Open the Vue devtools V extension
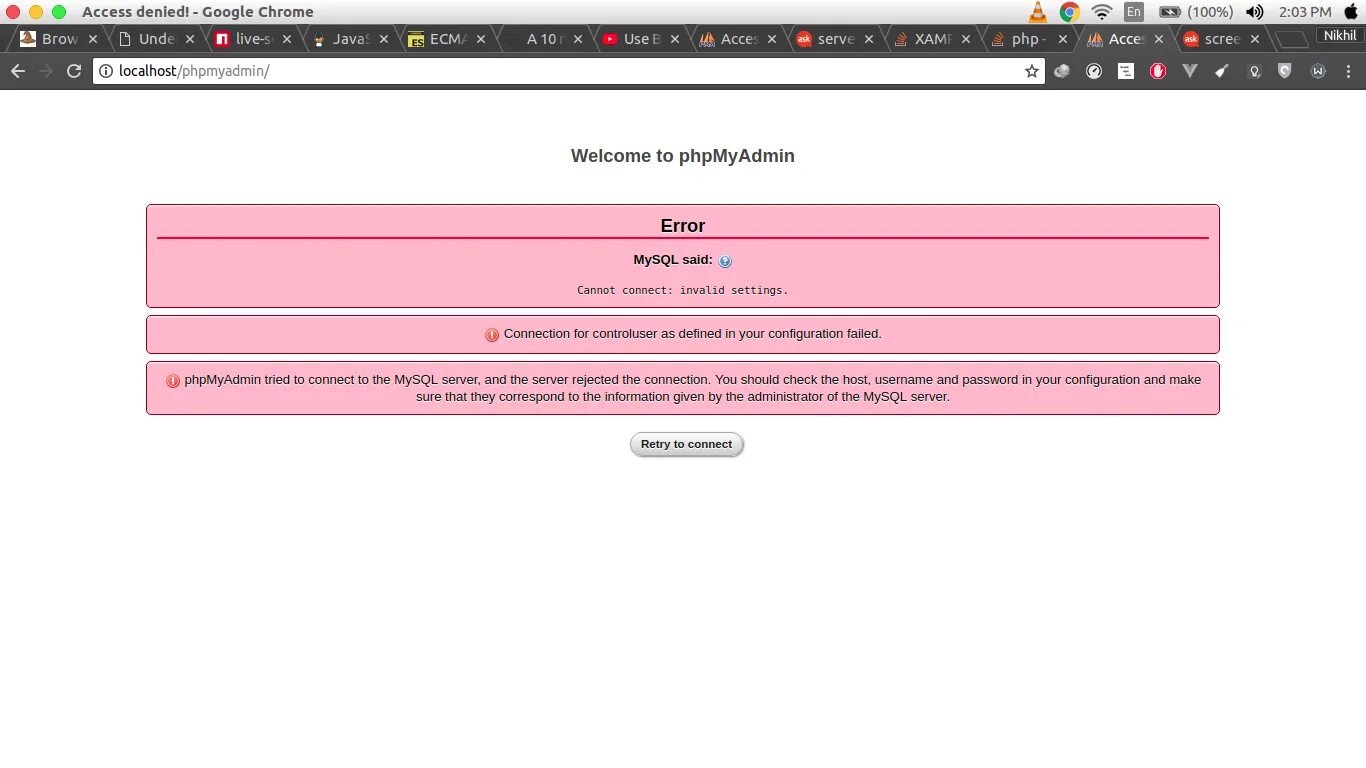 tap(1190, 71)
